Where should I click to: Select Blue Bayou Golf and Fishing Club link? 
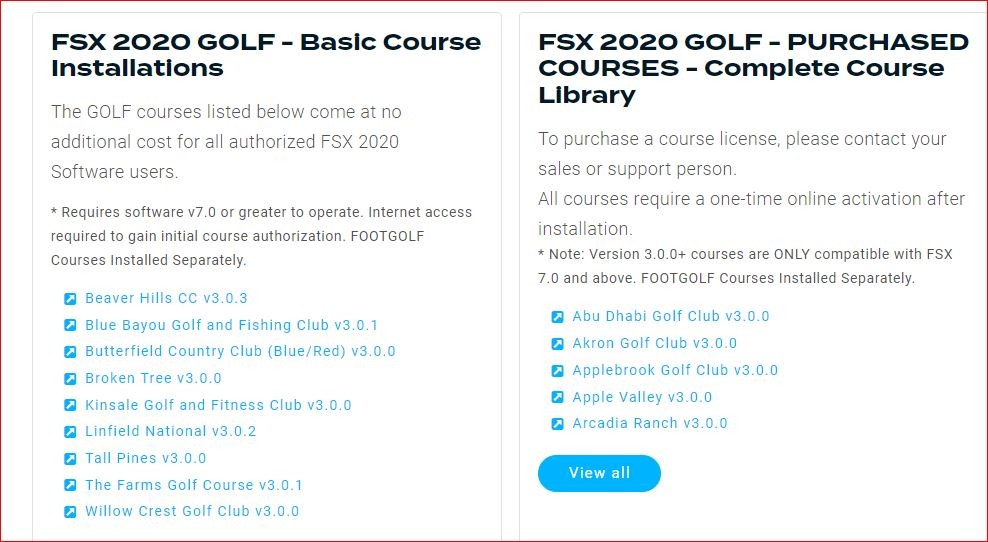click(x=231, y=325)
